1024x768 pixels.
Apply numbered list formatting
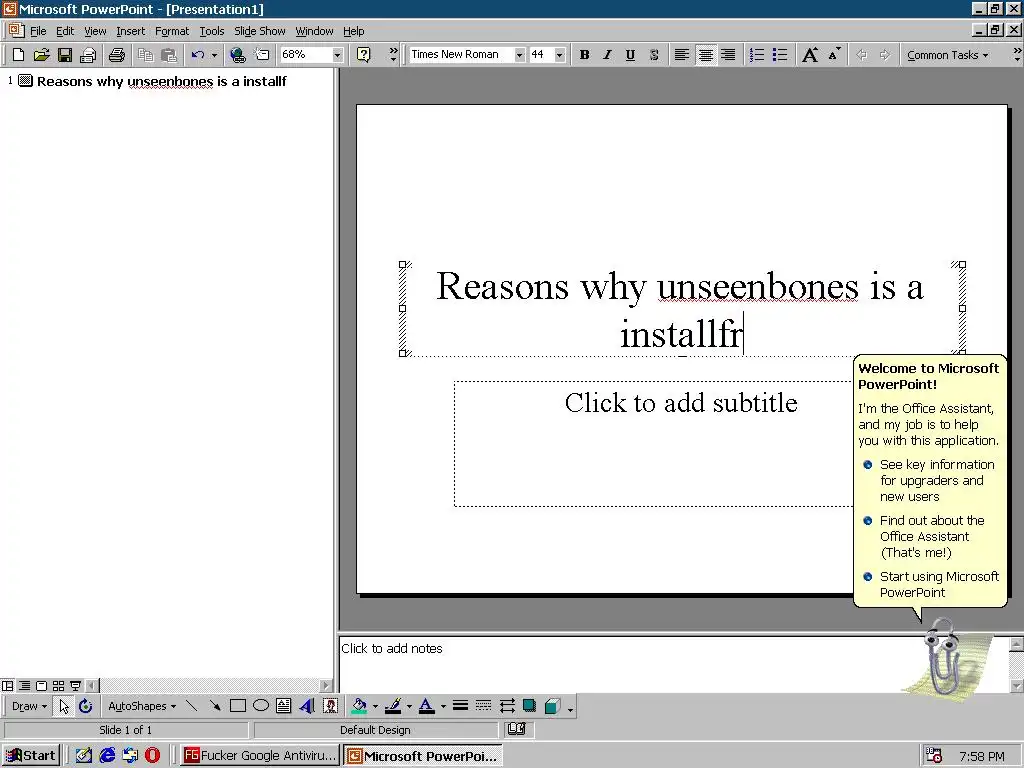click(756, 55)
